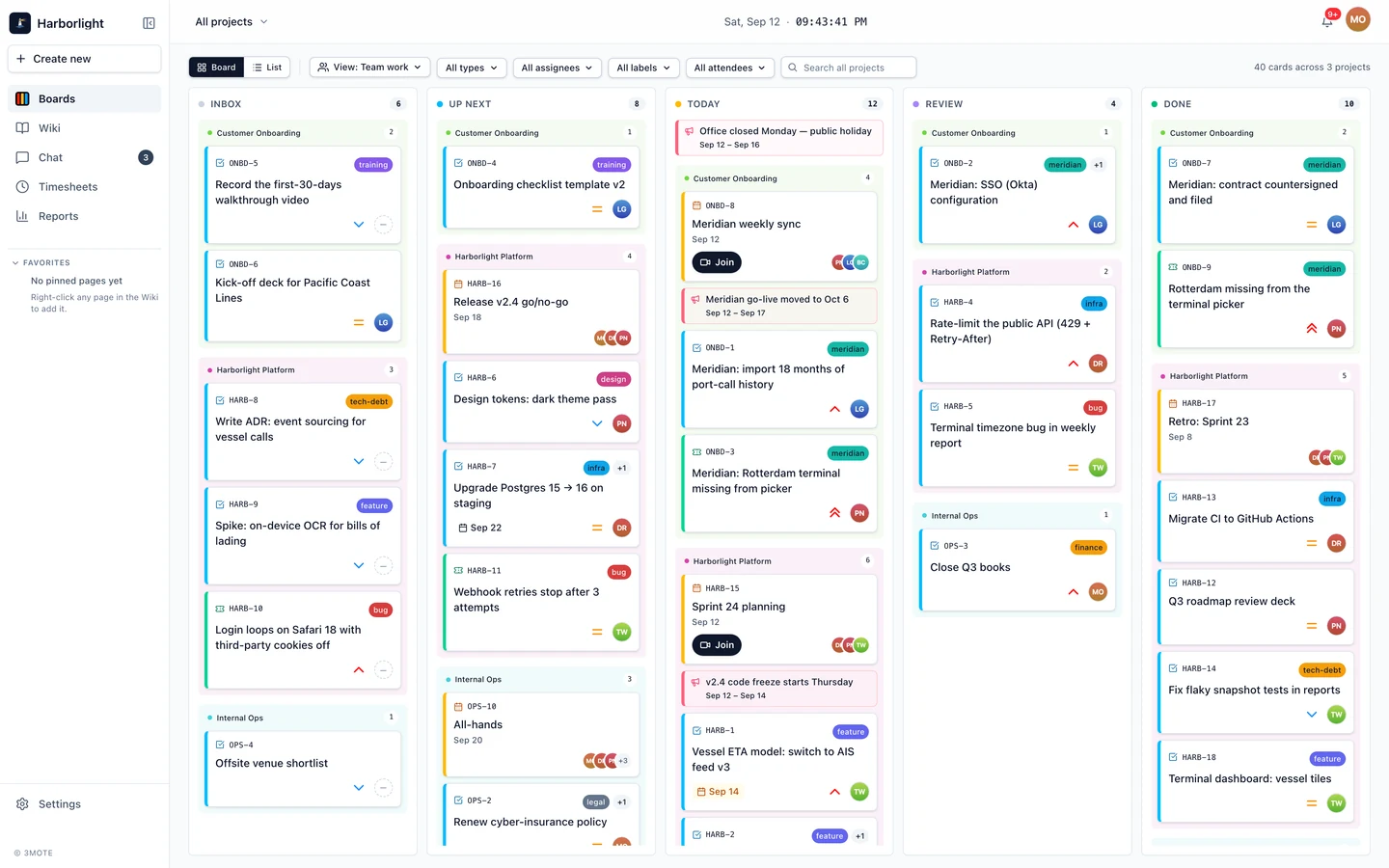The height and width of the screenshot is (868, 1389).
Task: Click high-priority arrow on HARB-10 card
Action: (359, 670)
